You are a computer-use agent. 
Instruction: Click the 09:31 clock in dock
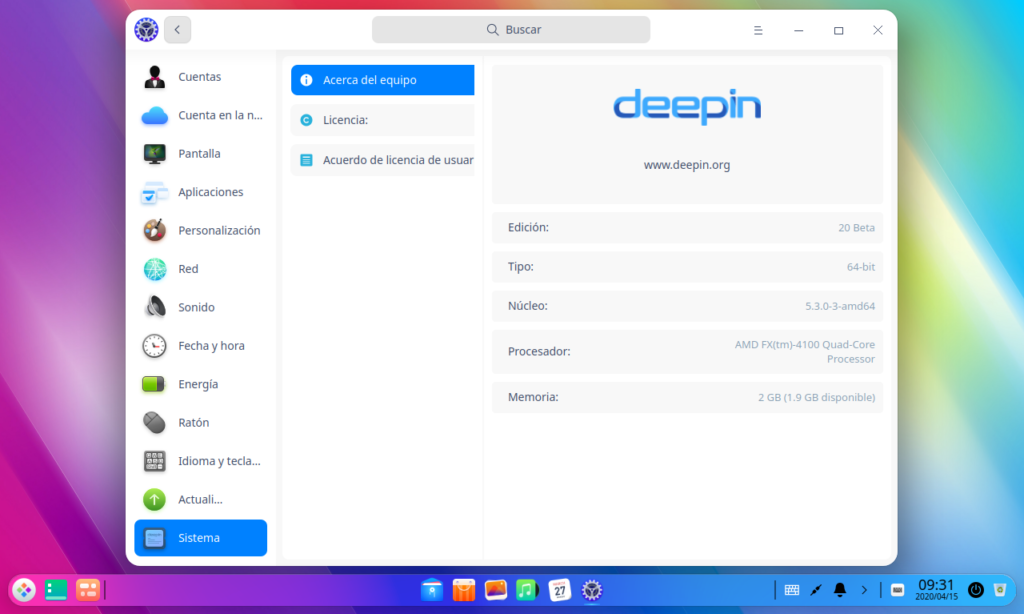[936, 590]
